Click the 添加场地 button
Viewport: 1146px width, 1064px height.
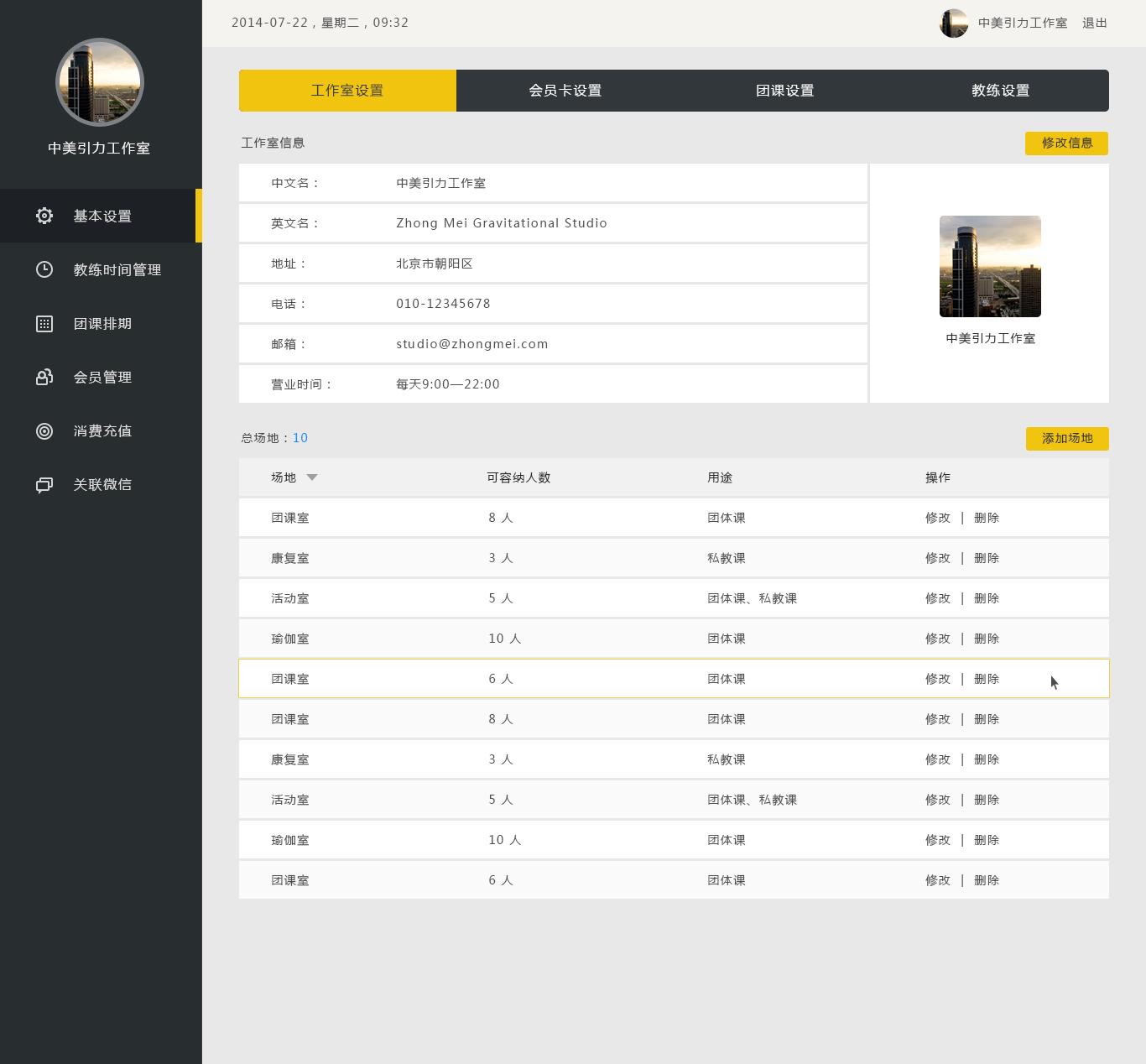pyautogui.click(x=1066, y=438)
